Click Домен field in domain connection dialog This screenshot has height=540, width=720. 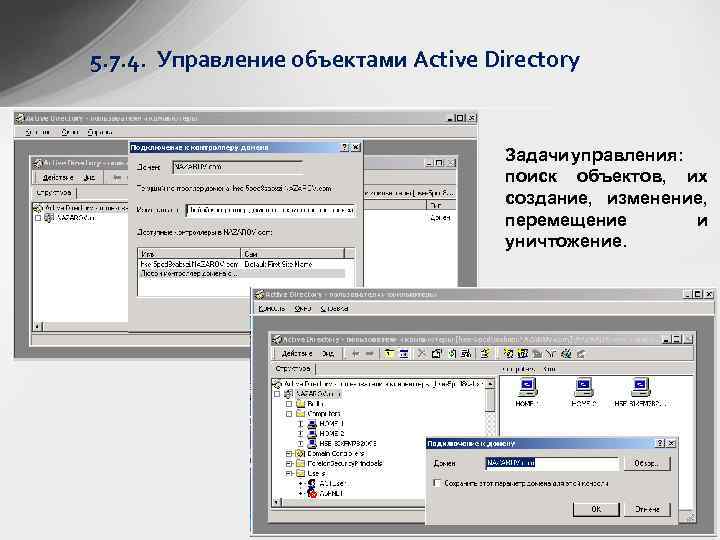point(551,463)
